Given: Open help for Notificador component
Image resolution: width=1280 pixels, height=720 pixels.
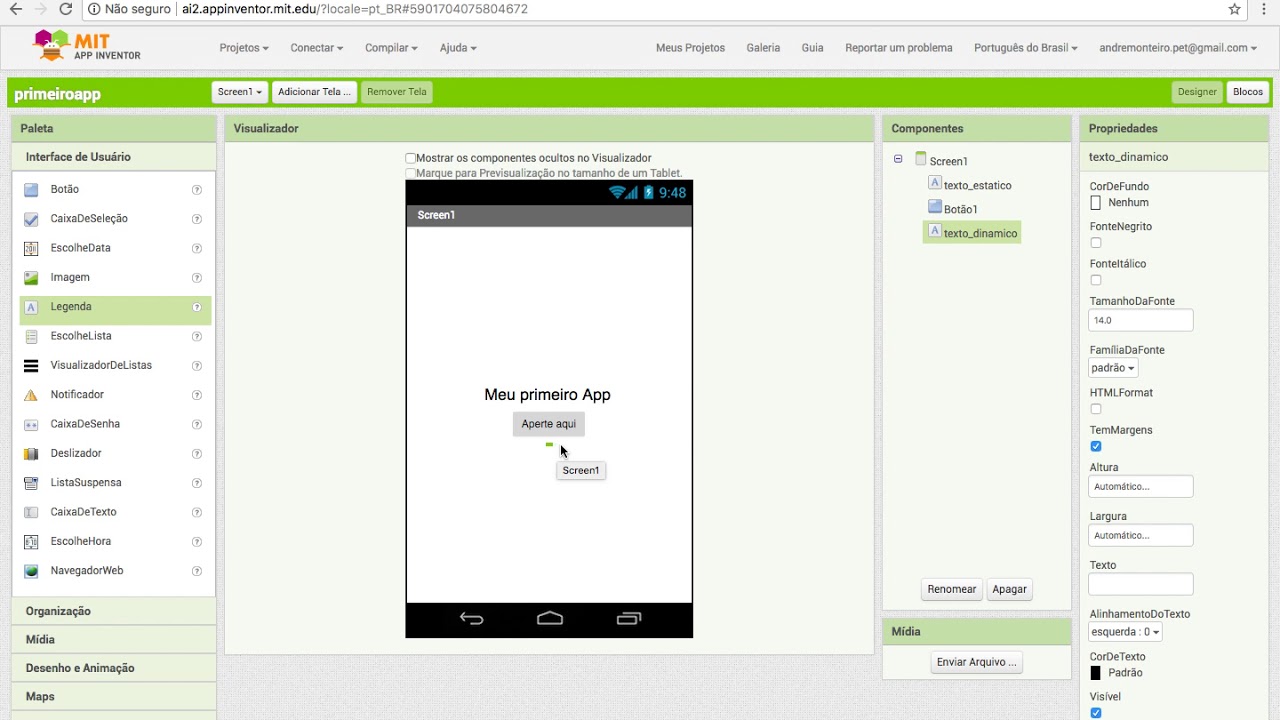Looking at the screenshot, I should point(197,395).
